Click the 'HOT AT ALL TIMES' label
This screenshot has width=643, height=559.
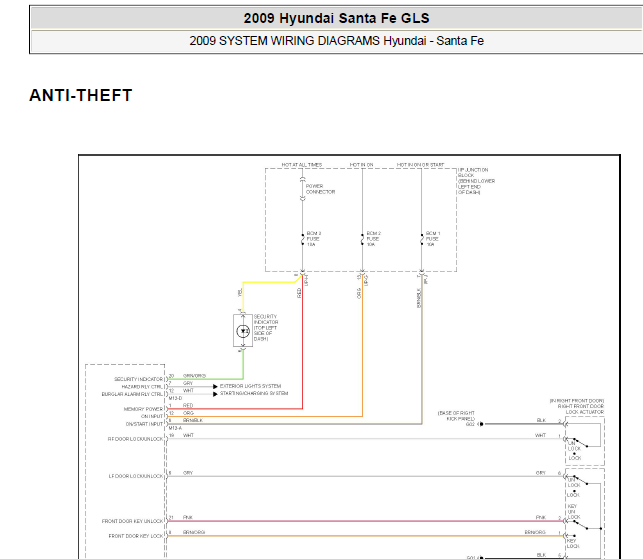[x=302, y=165]
